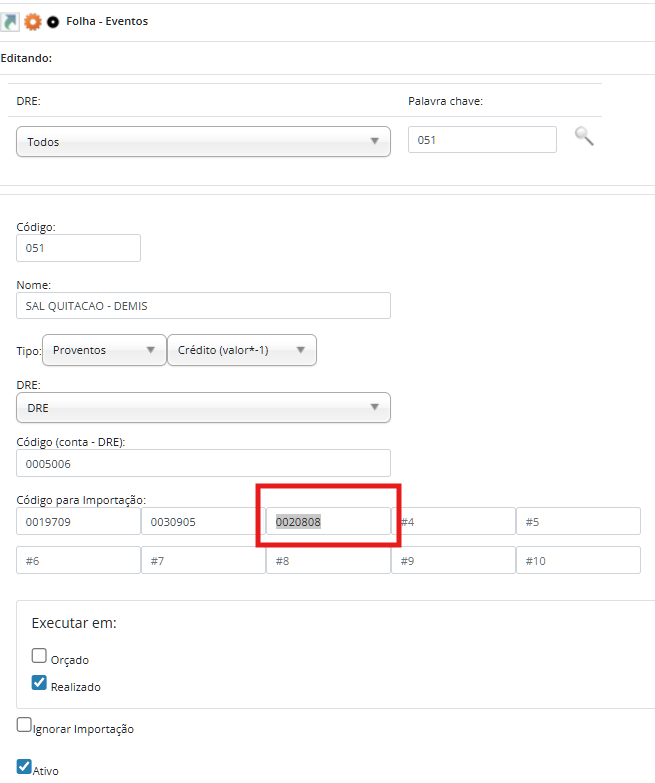Viewport: 655px width, 783px height.
Task: Open the Crédito (valor*-1) dropdown
Action: point(242,350)
